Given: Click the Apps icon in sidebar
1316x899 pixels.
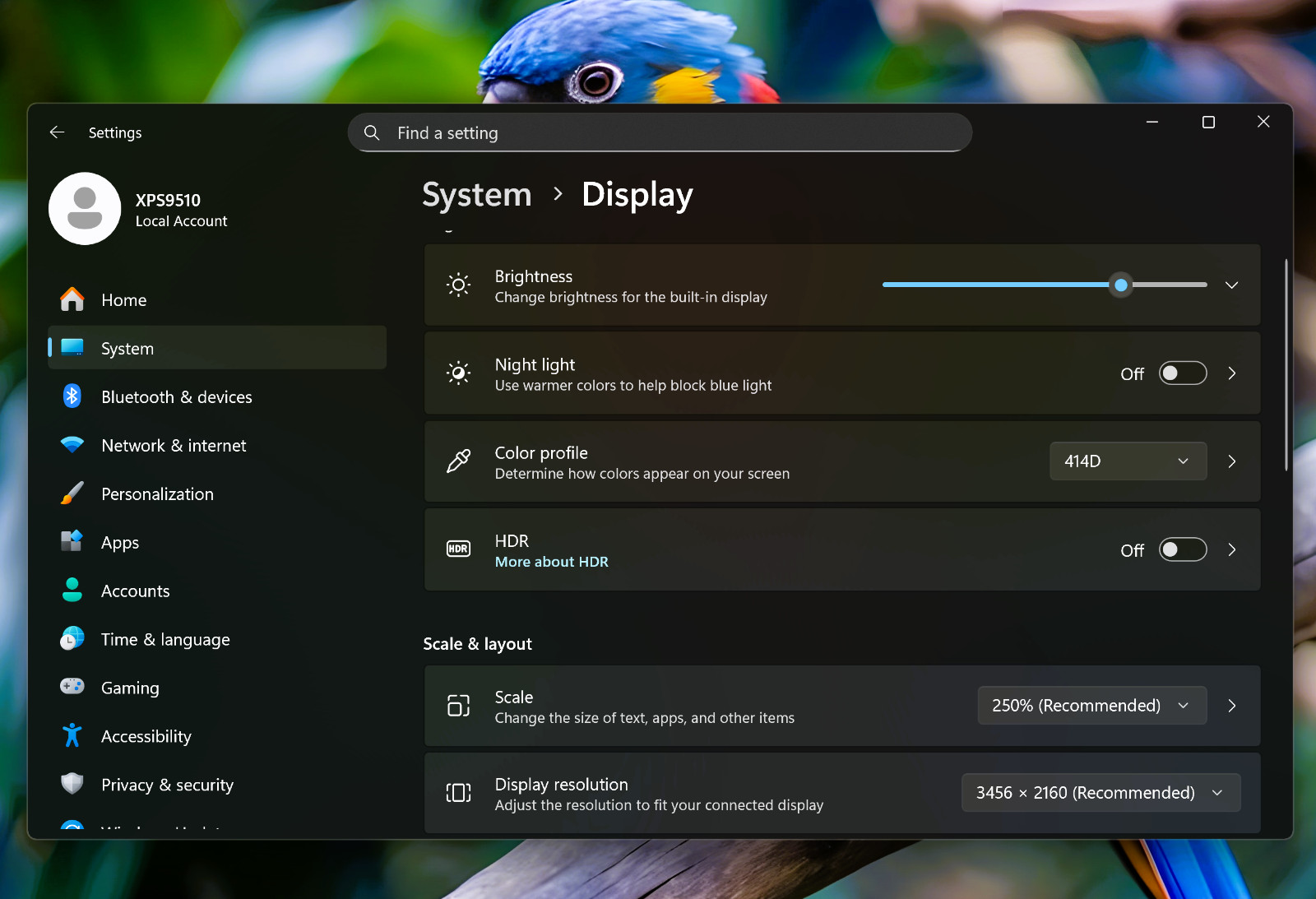Looking at the screenshot, I should coord(72,541).
